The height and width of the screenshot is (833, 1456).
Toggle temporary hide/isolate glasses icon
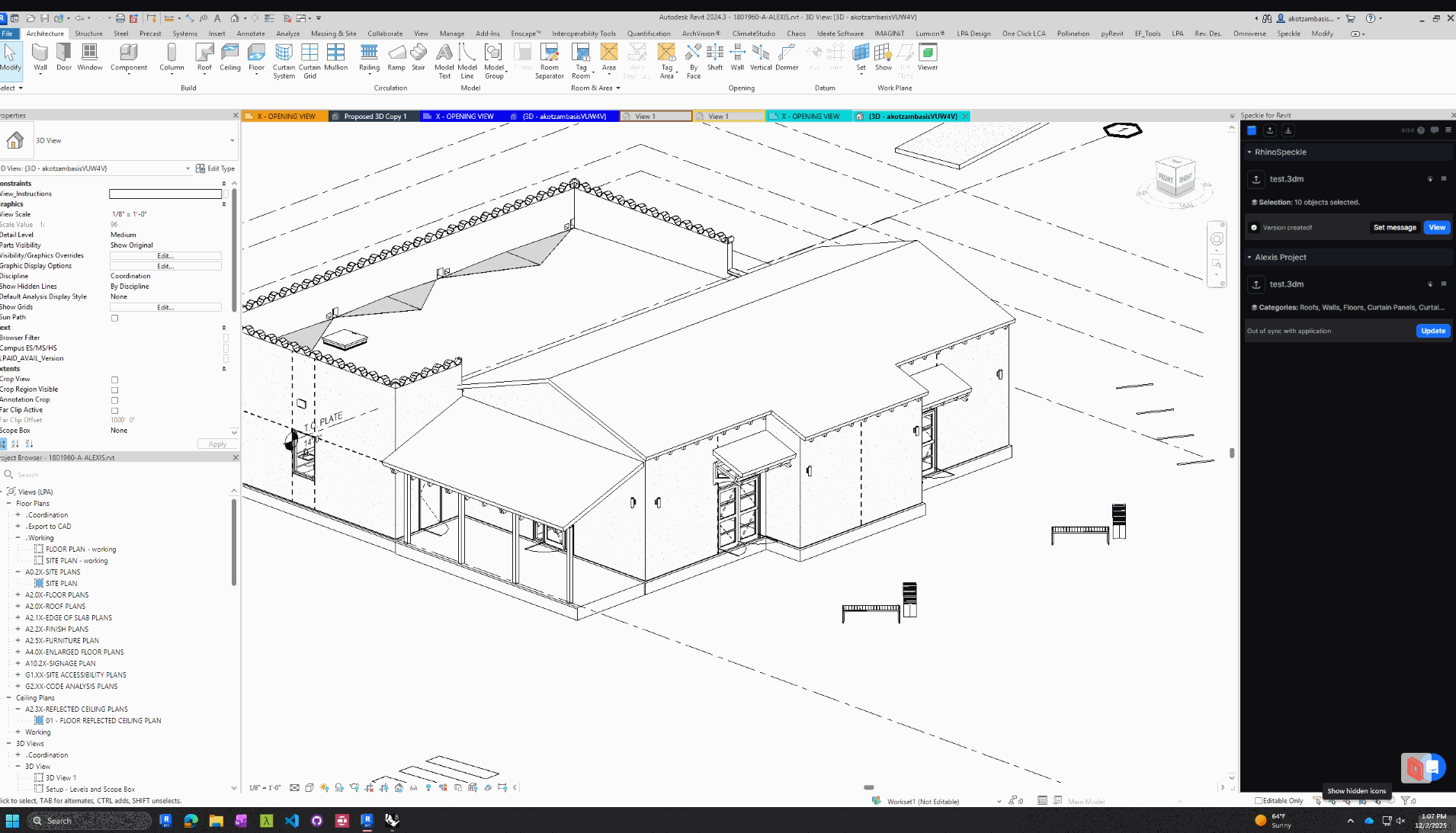click(x=414, y=787)
